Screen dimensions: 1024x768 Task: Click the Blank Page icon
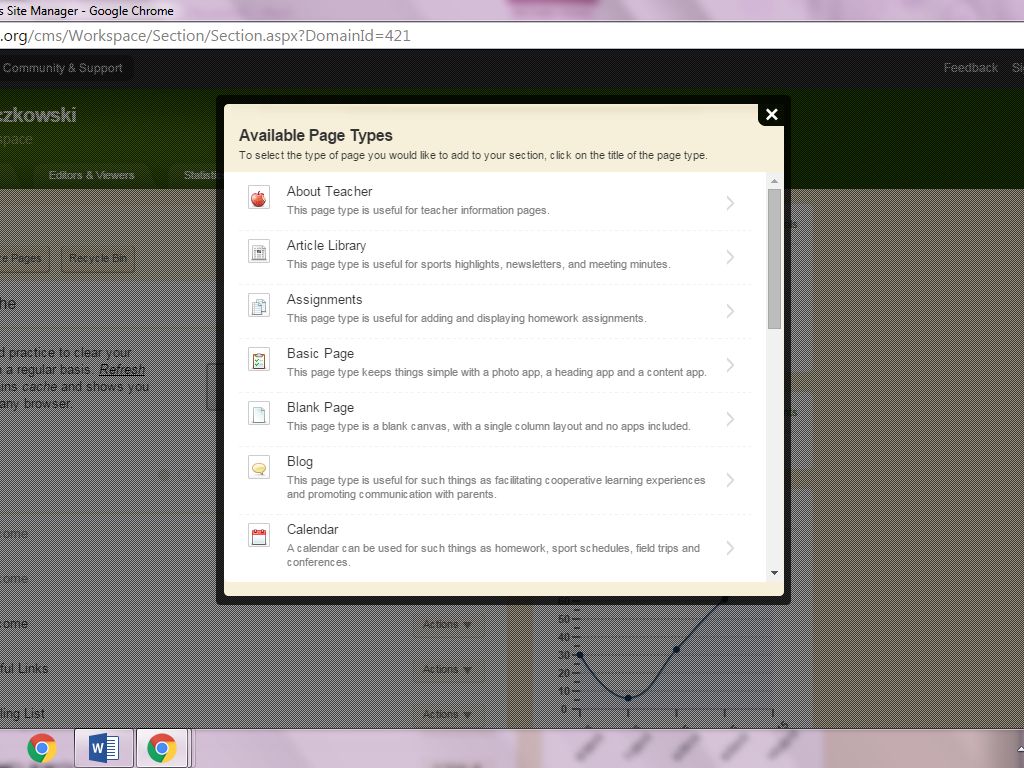point(259,414)
